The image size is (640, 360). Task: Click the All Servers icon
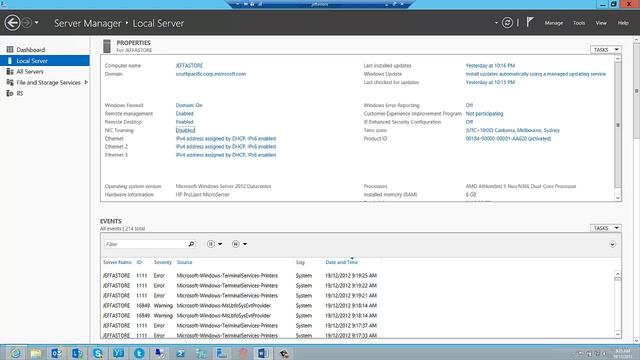10,71
